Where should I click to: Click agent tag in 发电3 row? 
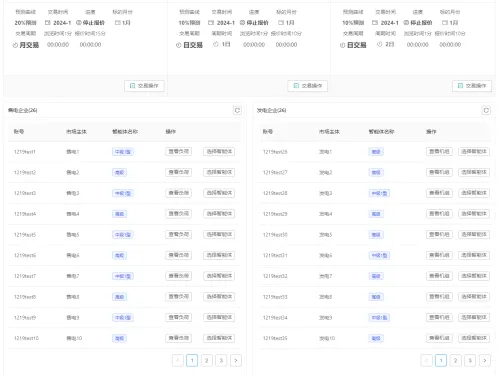click(x=379, y=193)
